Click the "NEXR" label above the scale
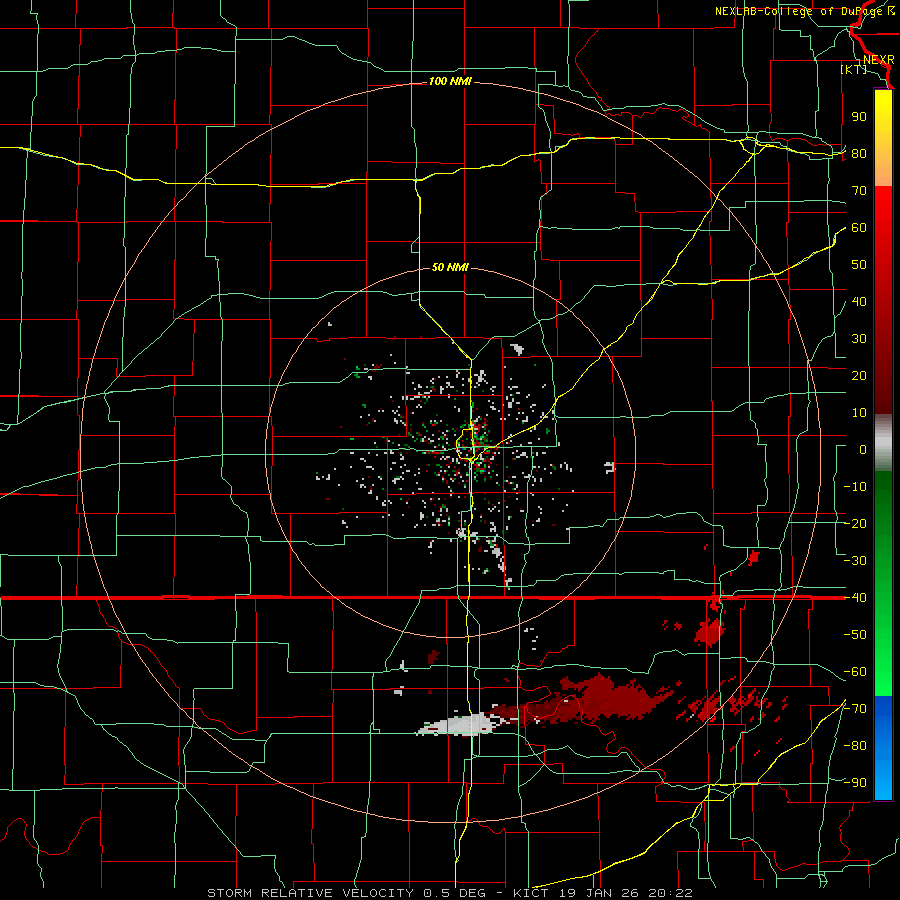900x900 pixels. click(x=879, y=60)
